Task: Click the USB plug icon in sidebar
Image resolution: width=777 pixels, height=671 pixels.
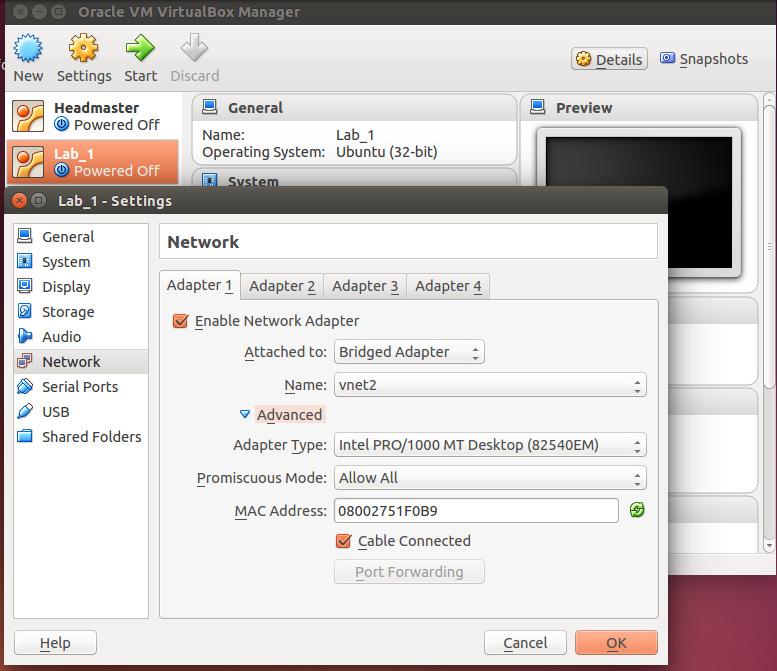Action: pyautogui.click(x=25, y=411)
